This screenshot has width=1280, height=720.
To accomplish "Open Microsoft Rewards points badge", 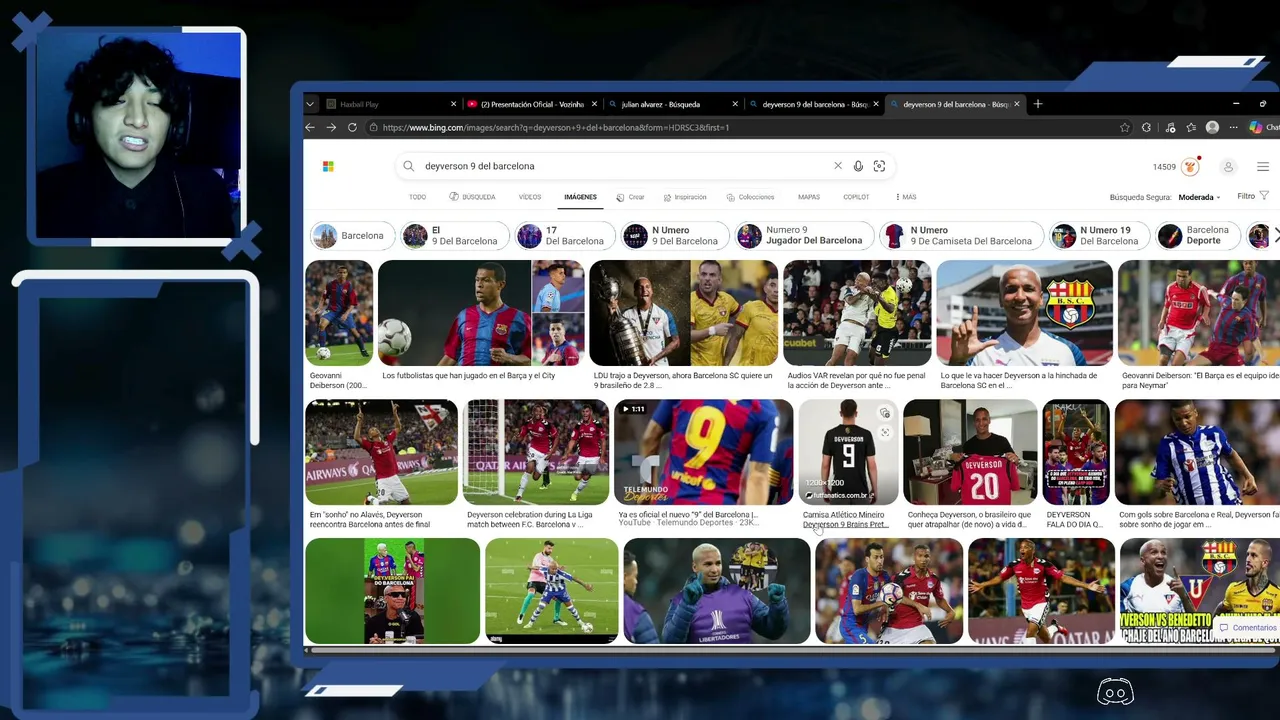I will (1176, 167).
